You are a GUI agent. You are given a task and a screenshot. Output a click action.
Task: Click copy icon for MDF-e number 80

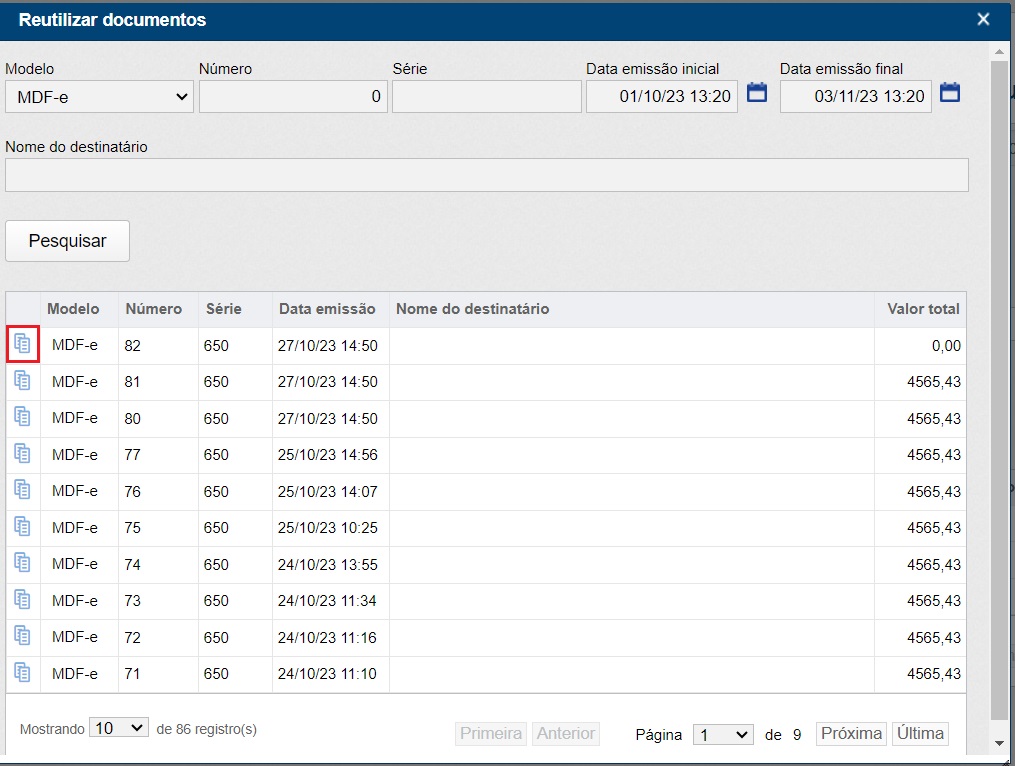(x=22, y=417)
